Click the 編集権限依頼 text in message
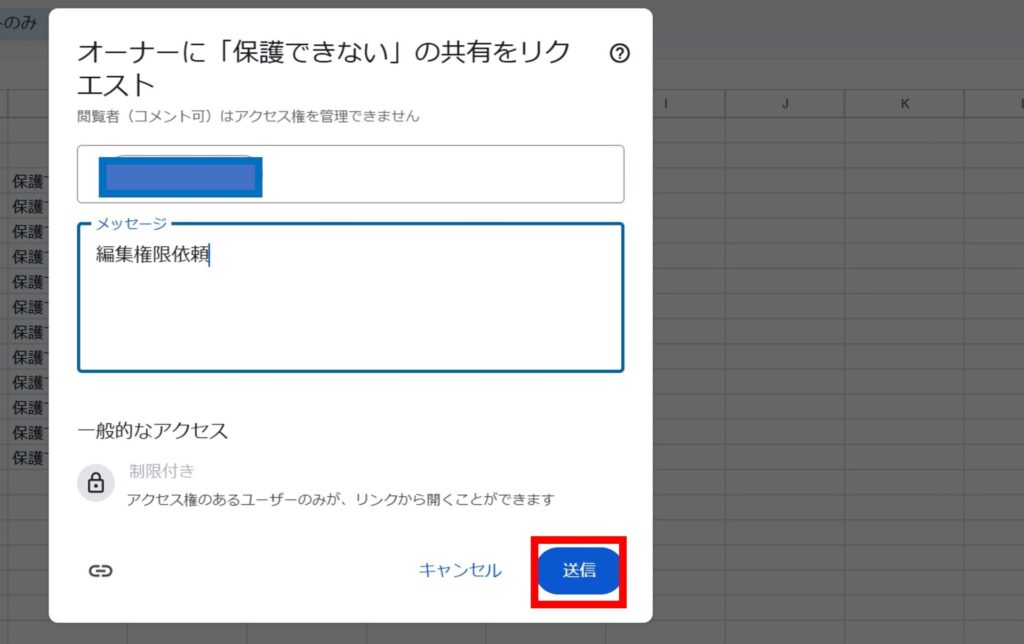 pos(152,255)
